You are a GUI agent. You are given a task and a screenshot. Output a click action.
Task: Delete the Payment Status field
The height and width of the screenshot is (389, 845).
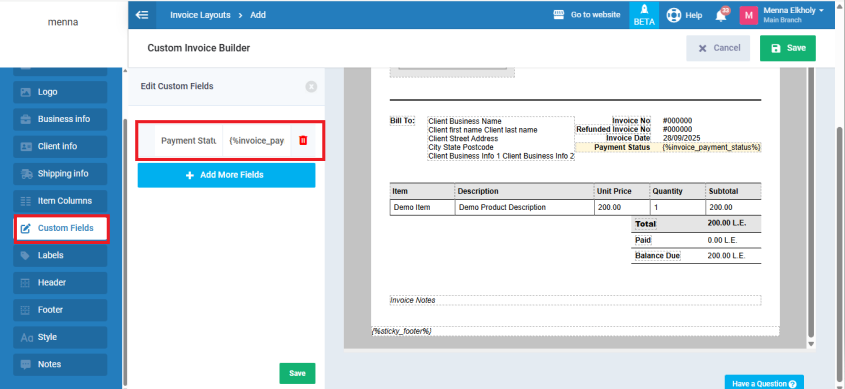[303, 141]
